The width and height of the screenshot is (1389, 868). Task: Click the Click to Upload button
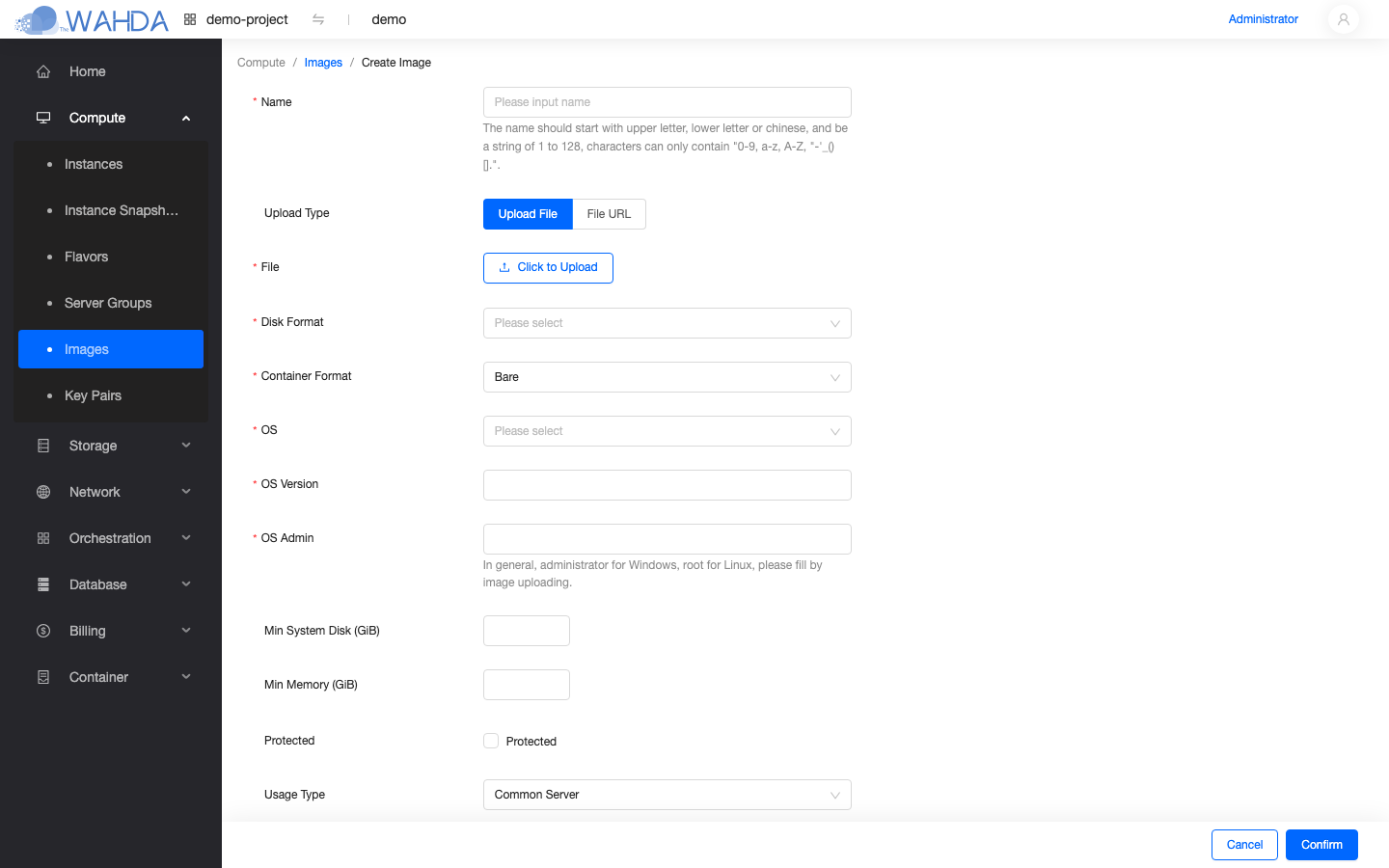pyautogui.click(x=548, y=268)
